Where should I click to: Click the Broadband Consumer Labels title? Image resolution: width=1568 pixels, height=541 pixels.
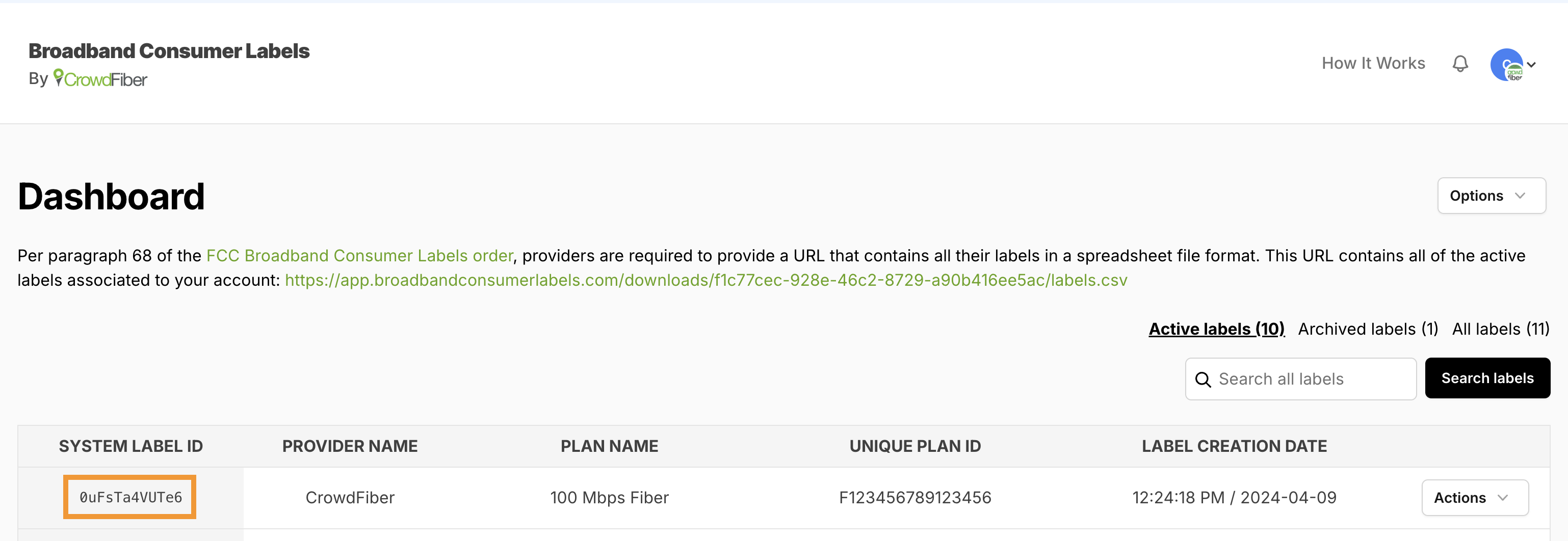point(169,51)
